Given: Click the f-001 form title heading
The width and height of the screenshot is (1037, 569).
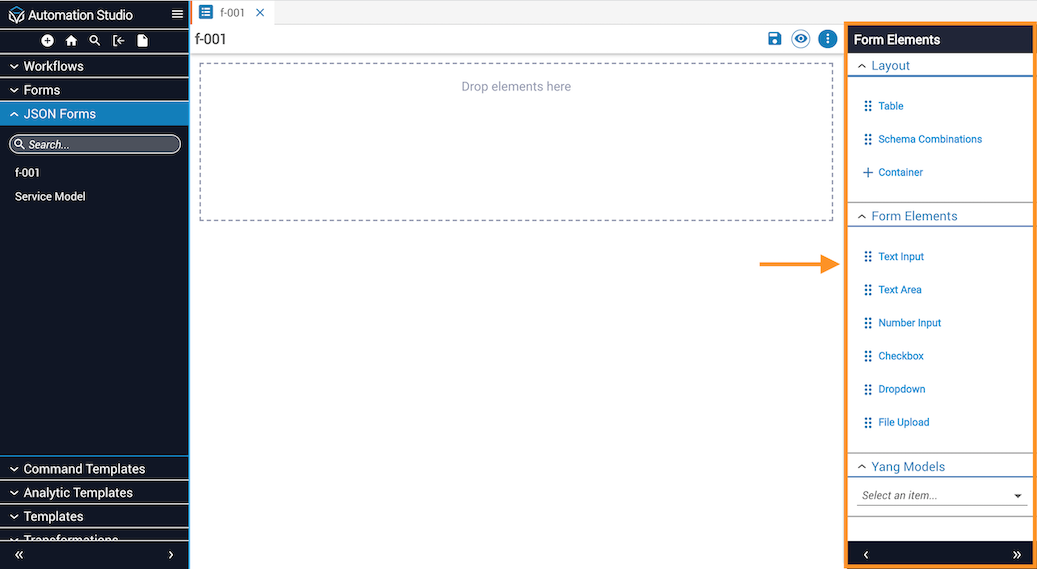Looking at the screenshot, I should coord(210,39).
